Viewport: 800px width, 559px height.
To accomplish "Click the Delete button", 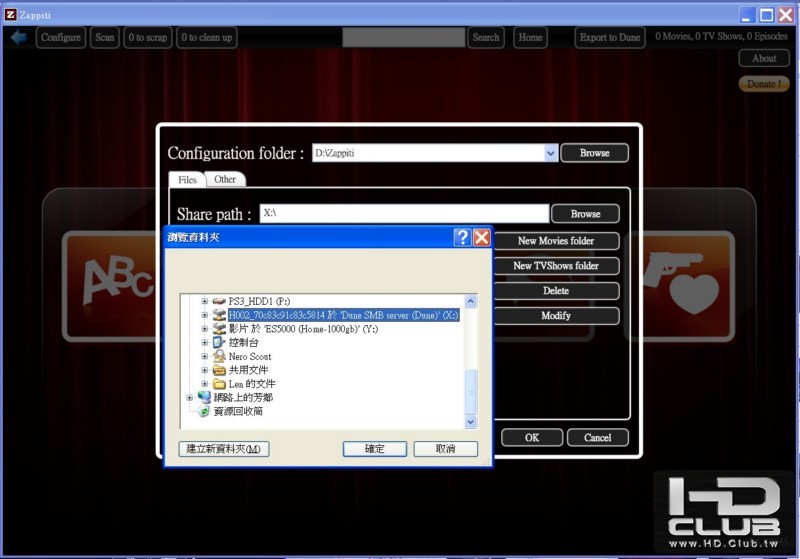I will pos(556,291).
